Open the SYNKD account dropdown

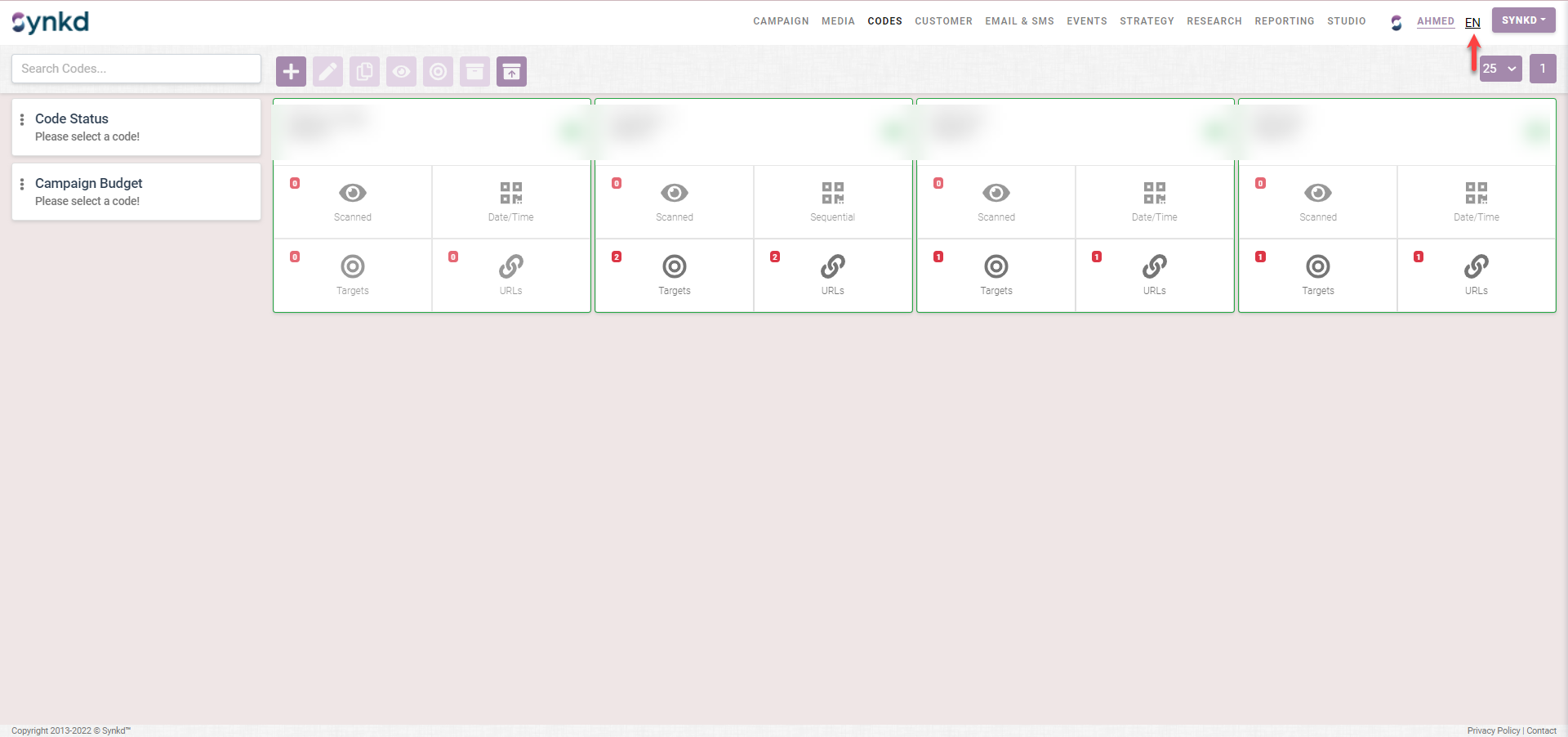coord(1523,20)
